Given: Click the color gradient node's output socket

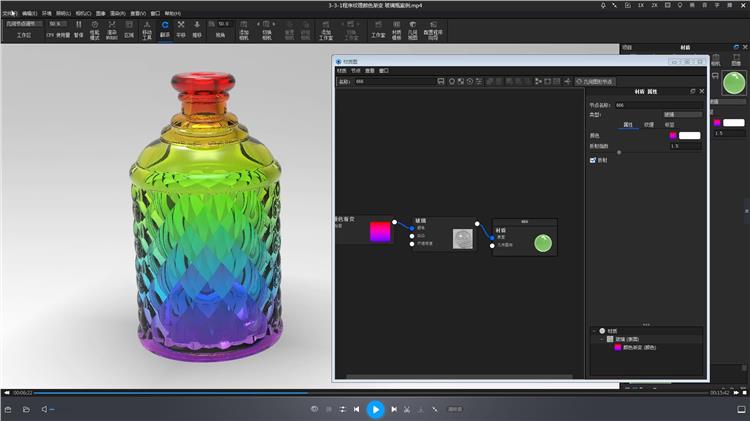Looking at the screenshot, I should (x=395, y=222).
